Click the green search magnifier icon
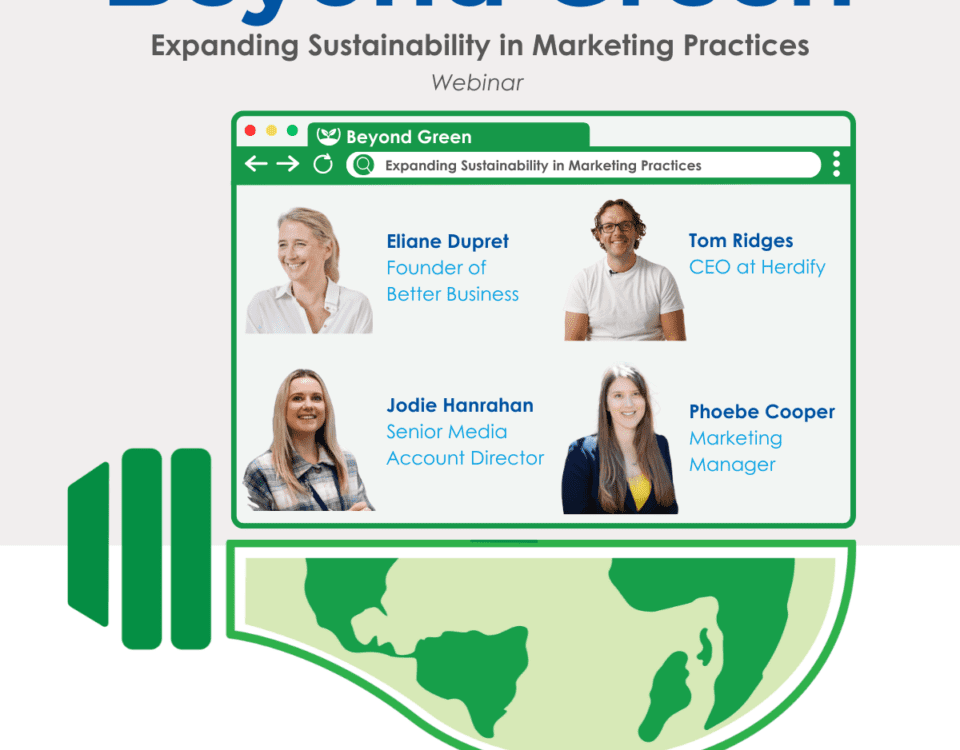 363,165
